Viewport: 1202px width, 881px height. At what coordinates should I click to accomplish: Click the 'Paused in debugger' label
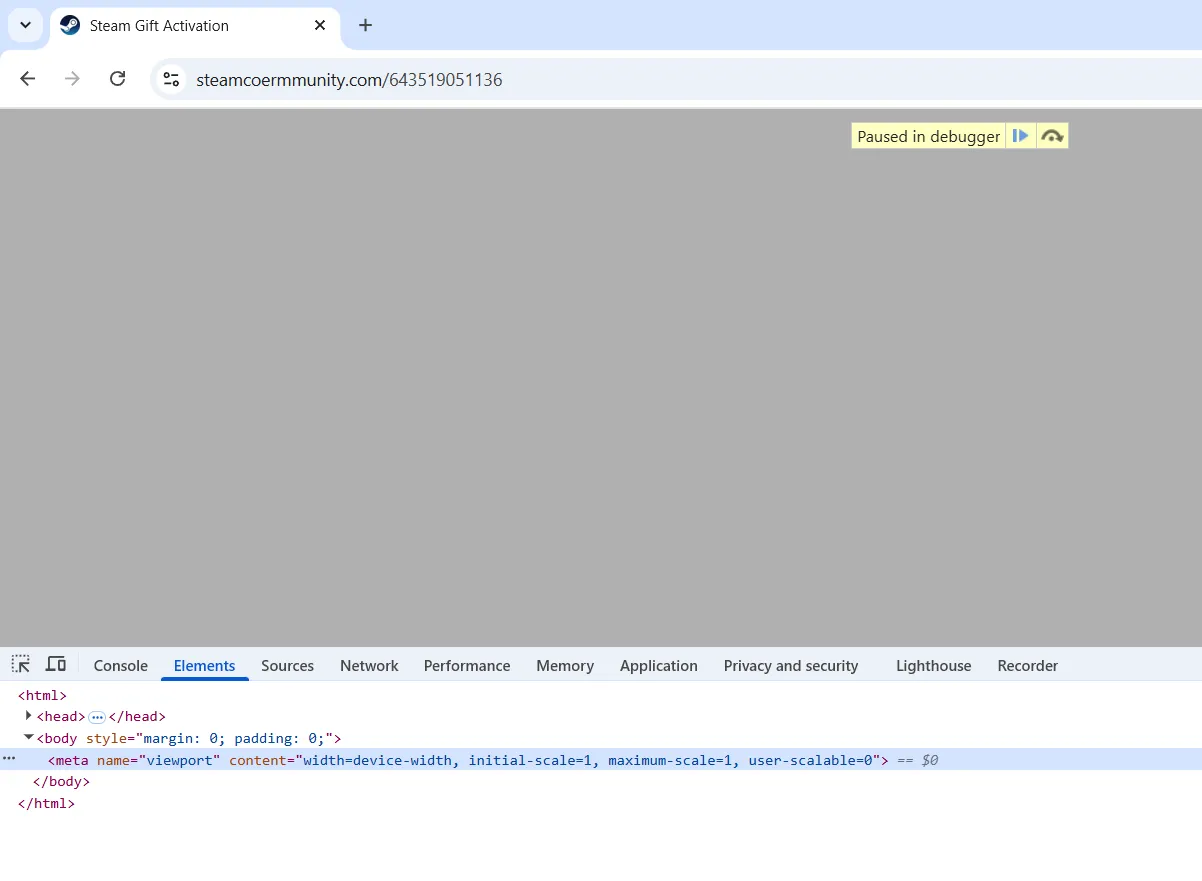(929, 136)
